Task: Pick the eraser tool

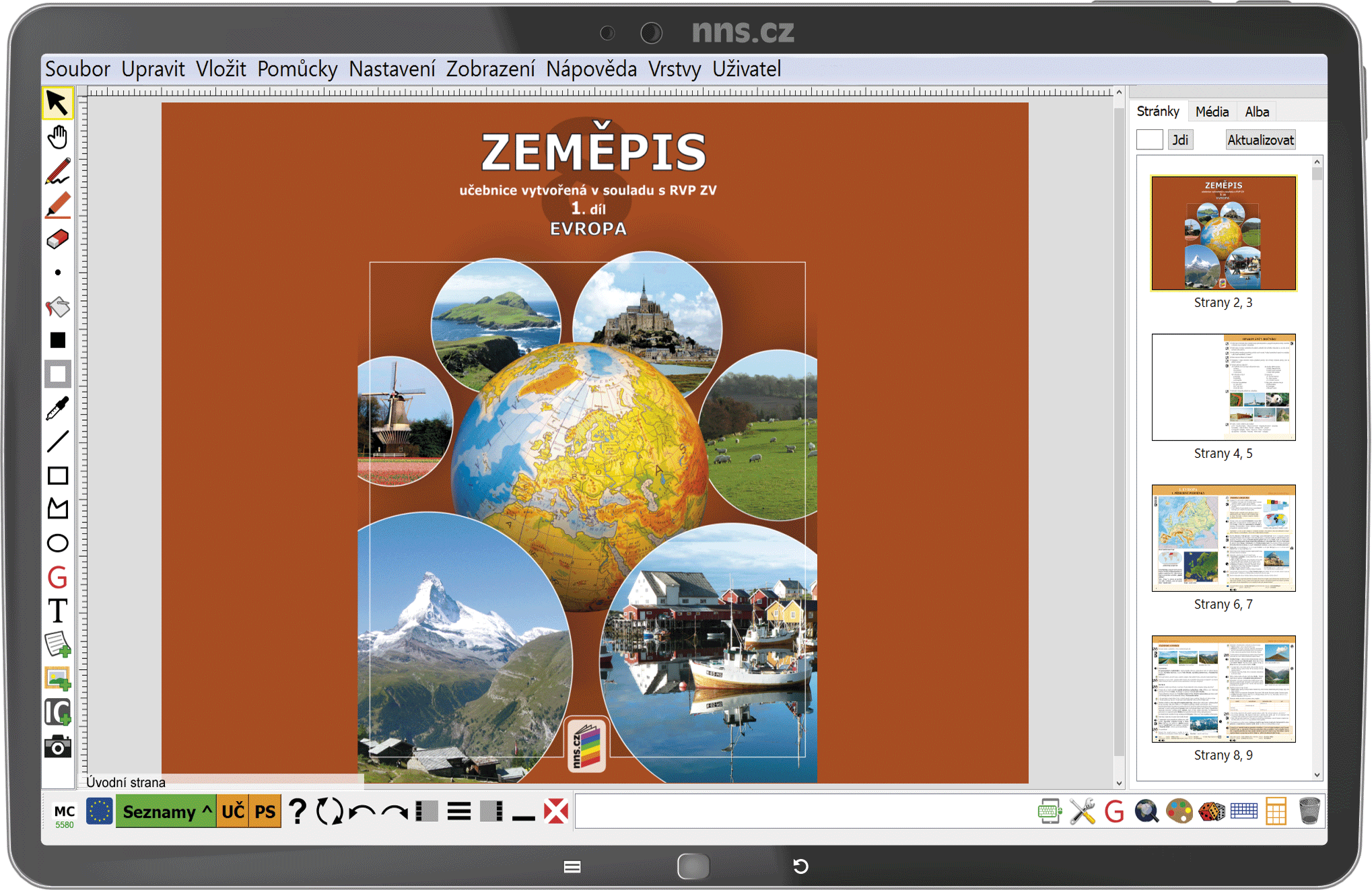Action: tap(58, 239)
